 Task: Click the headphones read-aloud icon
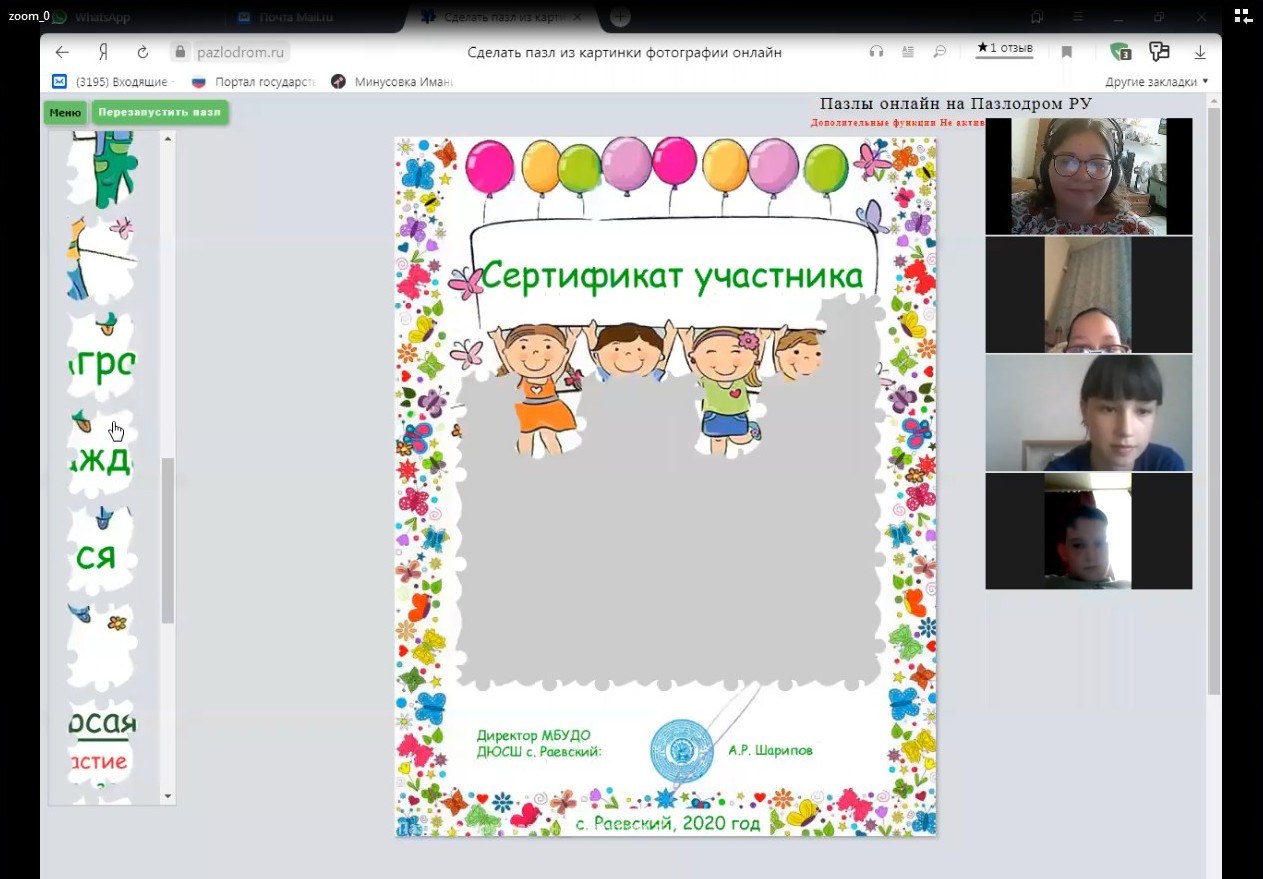pos(876,52)
